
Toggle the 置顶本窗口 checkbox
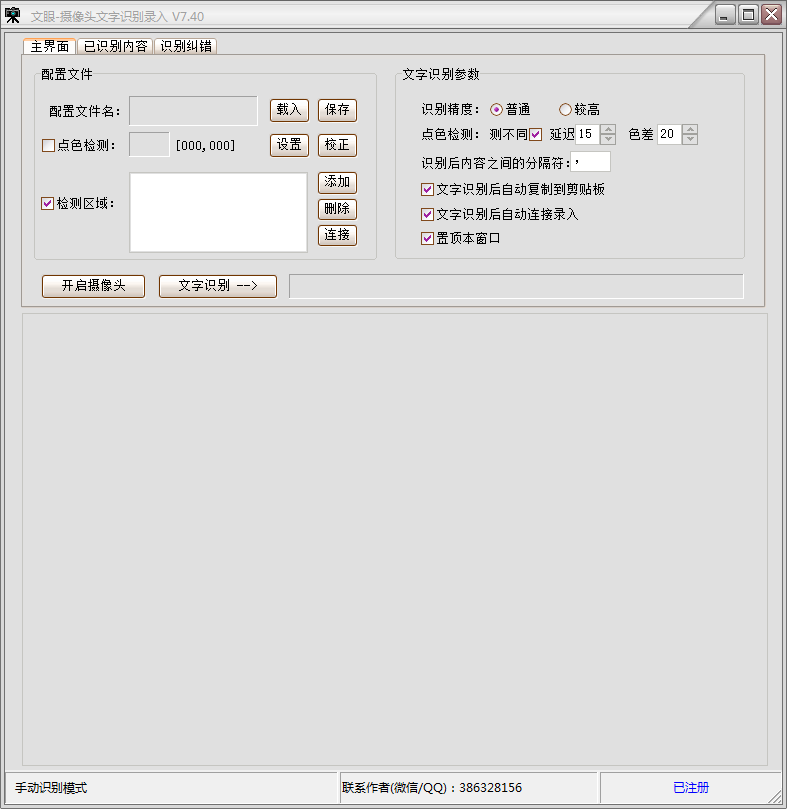428,239
